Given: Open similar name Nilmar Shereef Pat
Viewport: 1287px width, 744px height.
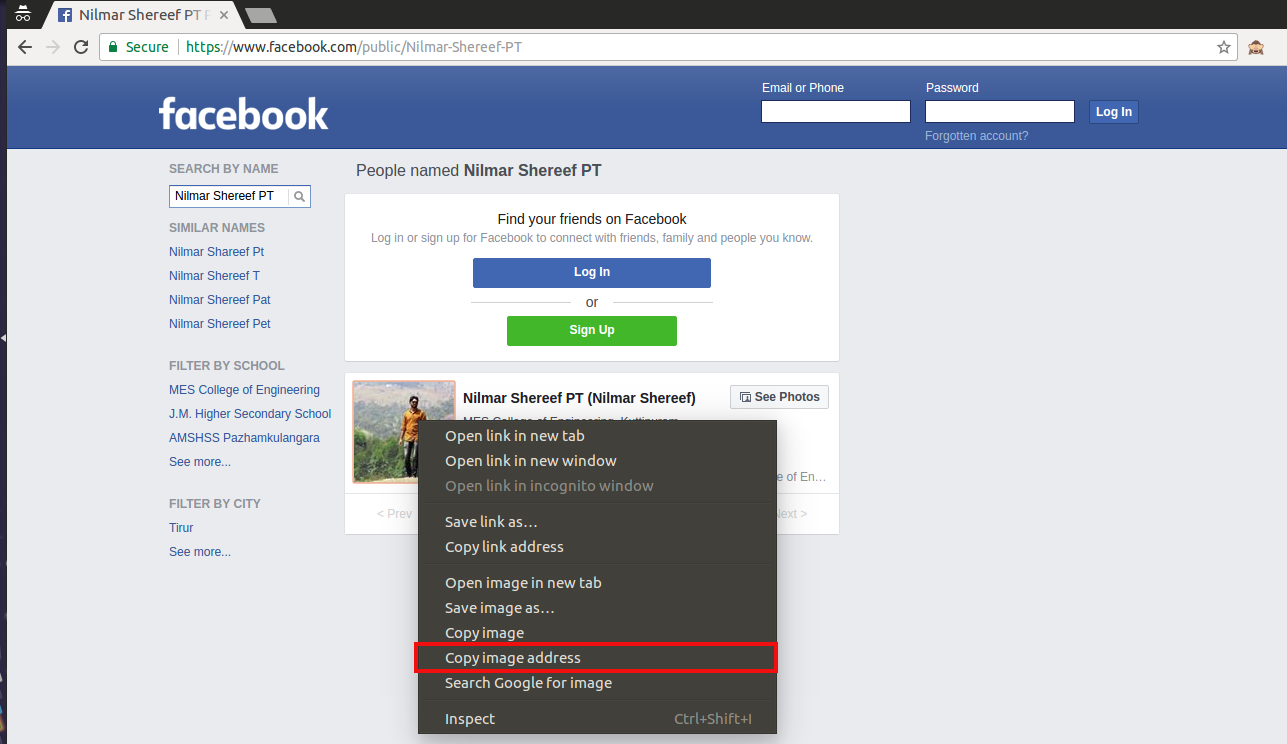Looking at the screenshot, I should pyautogui.click(x=219, y=300).
